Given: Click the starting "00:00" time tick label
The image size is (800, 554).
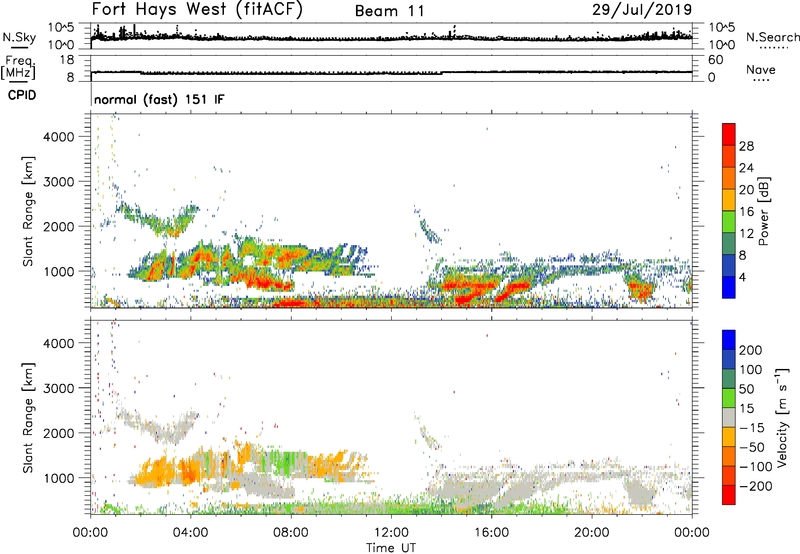Looking at the screenshot, I should pos(90,533).
